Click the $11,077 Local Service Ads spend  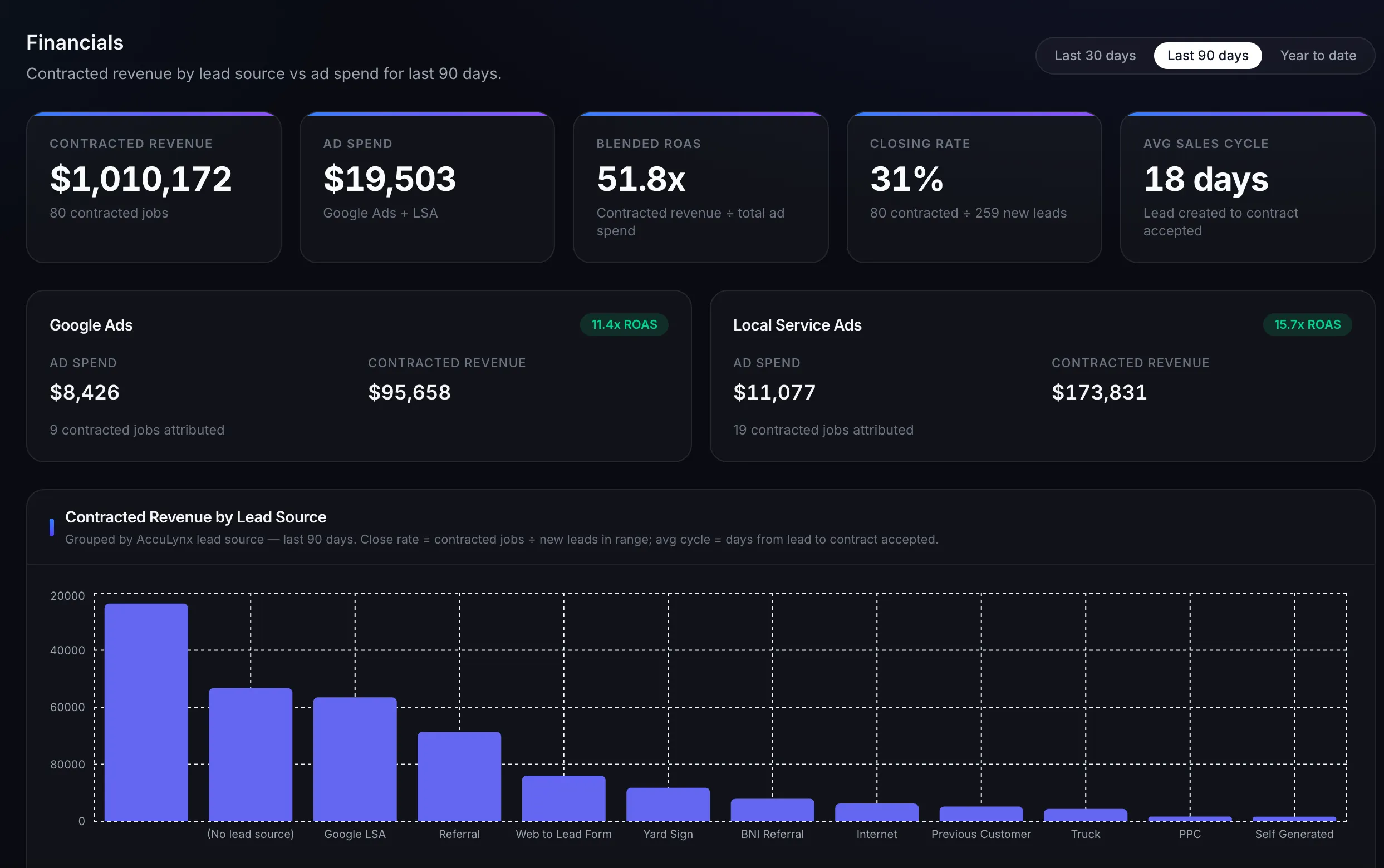click(x=774, y=392)
